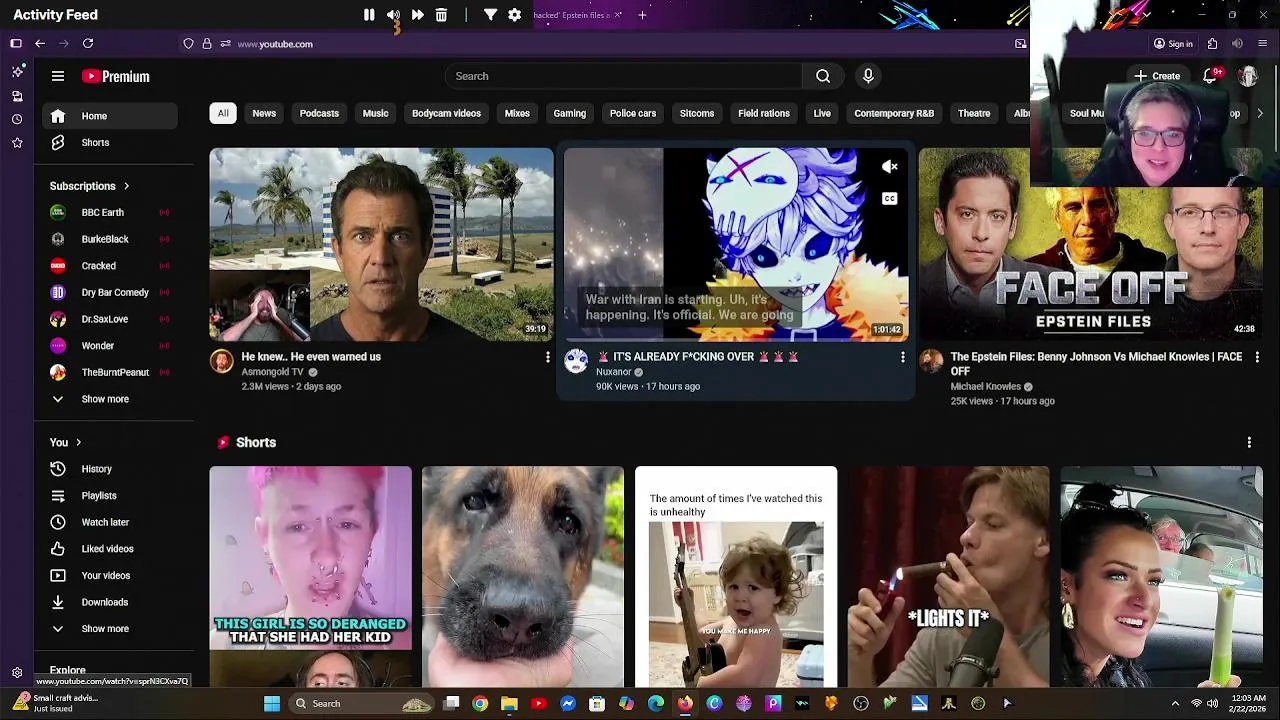The width and height of the screenshot is (1280, 720).
Task: Open the Michael Knowles channel name
Action: click(985, 387)
